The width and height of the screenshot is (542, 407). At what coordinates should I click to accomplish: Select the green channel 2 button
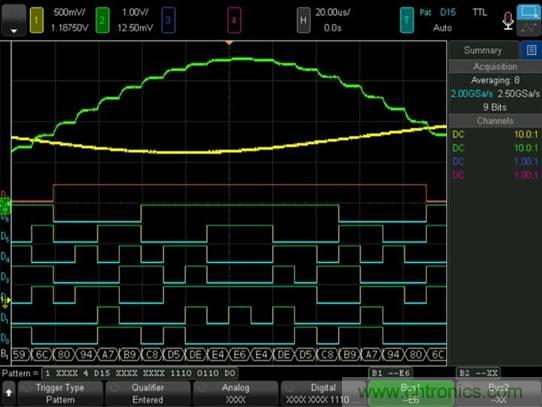(x=102, y=20)
